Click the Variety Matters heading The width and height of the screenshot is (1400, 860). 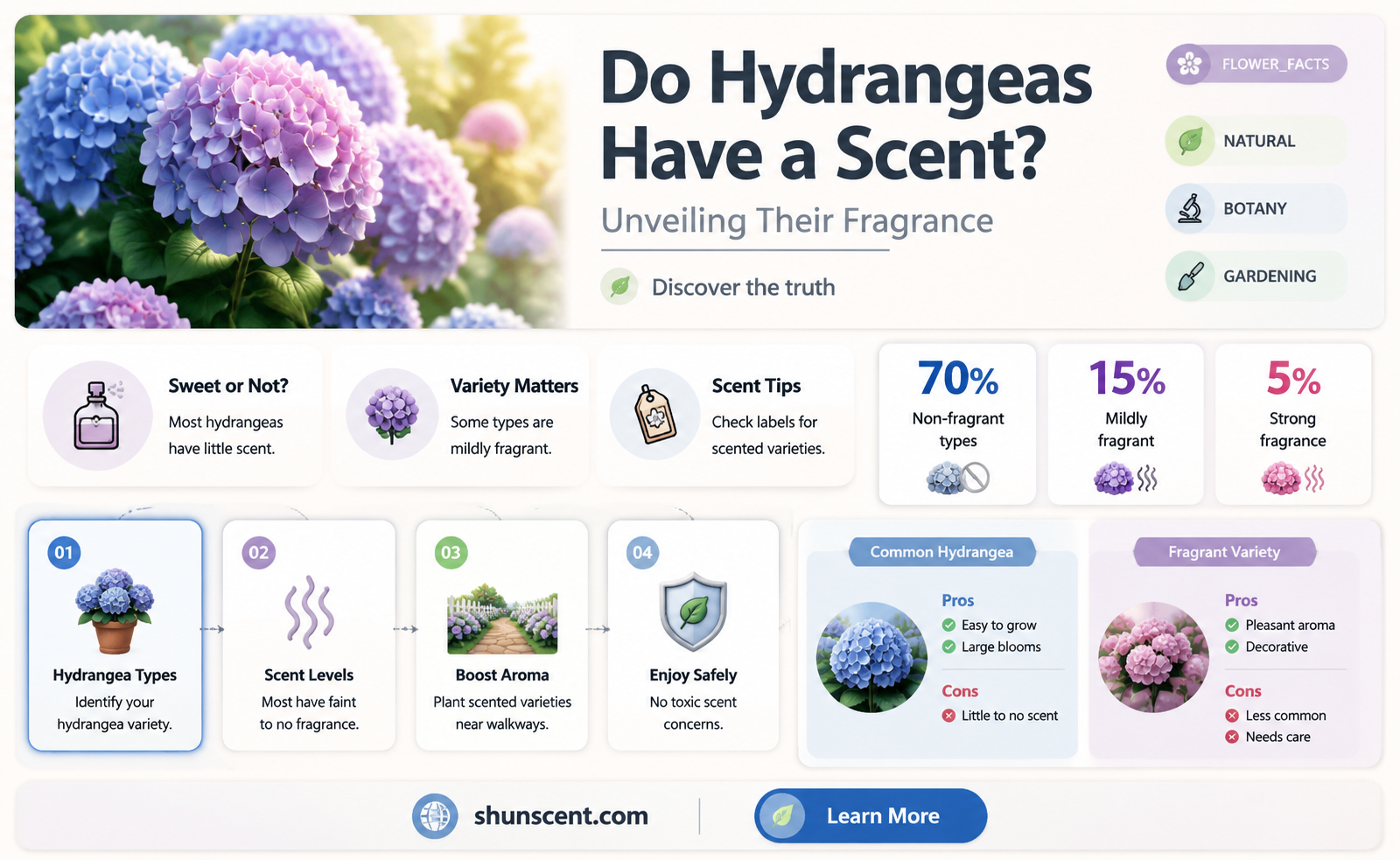click(x=514, y=386)
